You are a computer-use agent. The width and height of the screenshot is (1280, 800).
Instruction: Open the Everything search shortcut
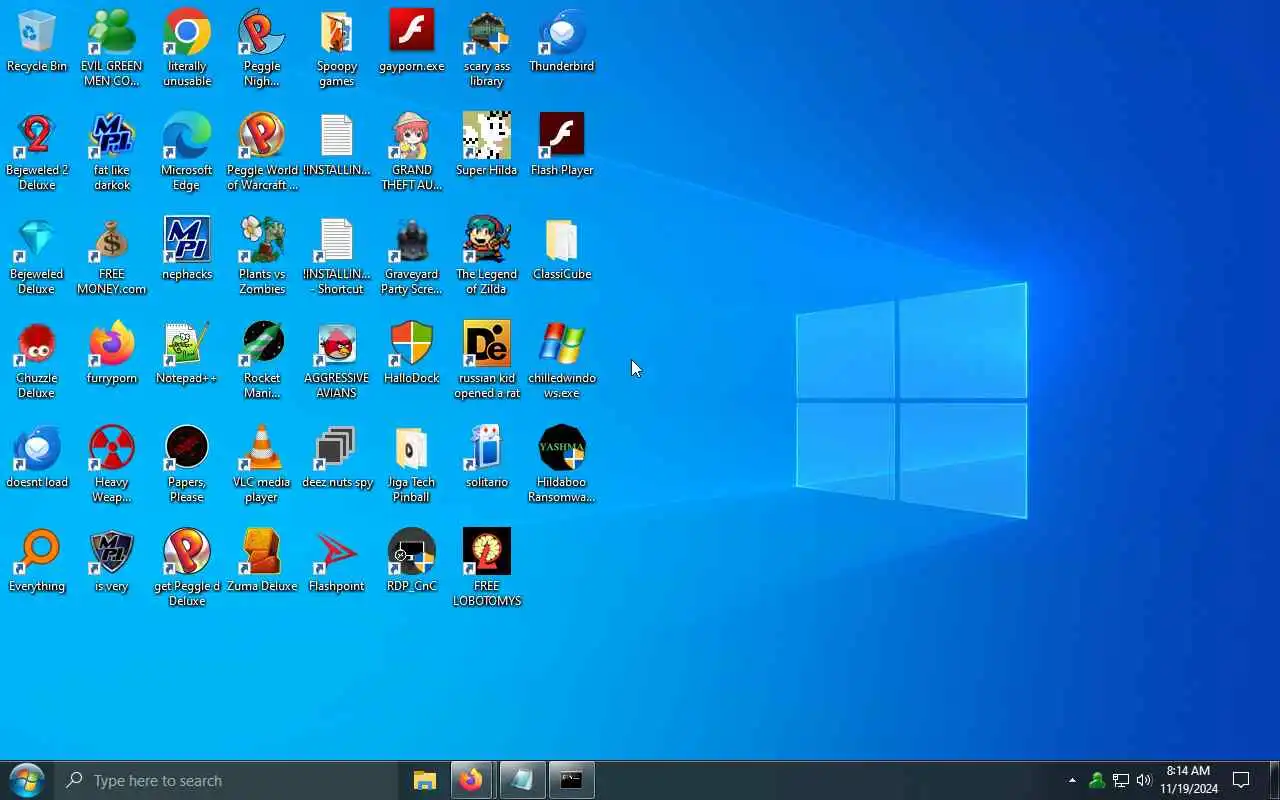(37, 562)
